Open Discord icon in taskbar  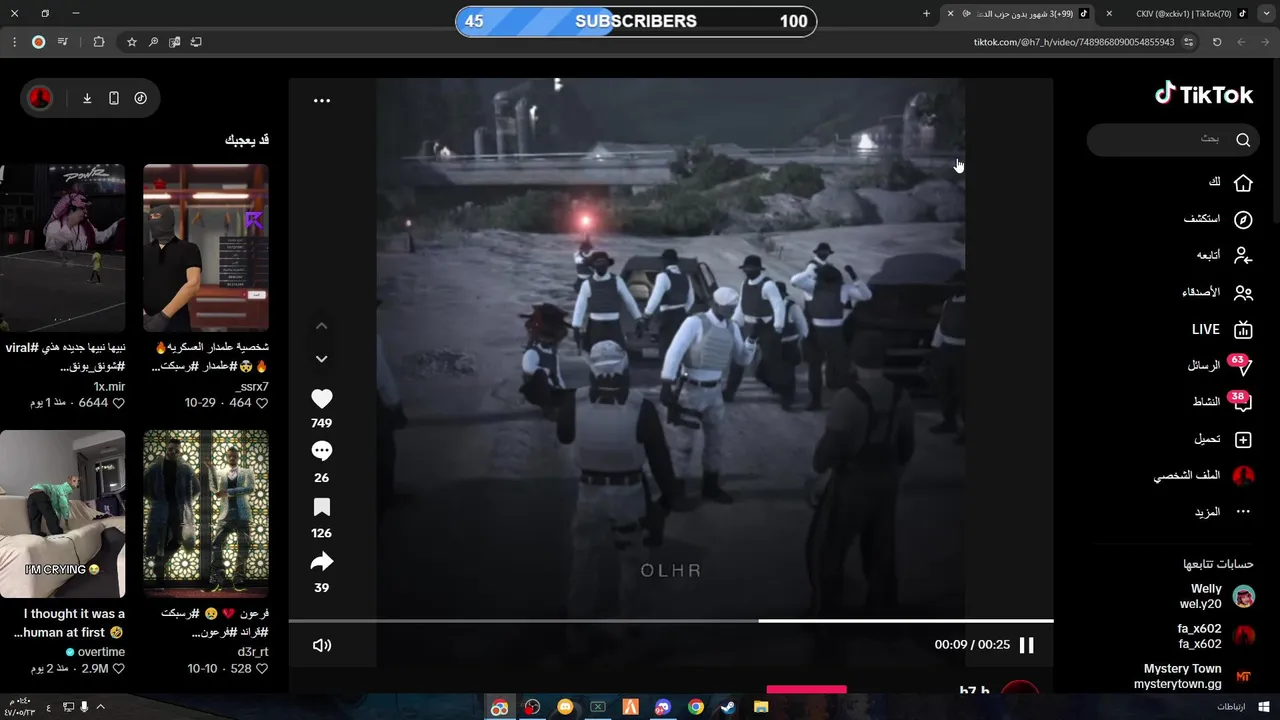click(x=663, y=707)
